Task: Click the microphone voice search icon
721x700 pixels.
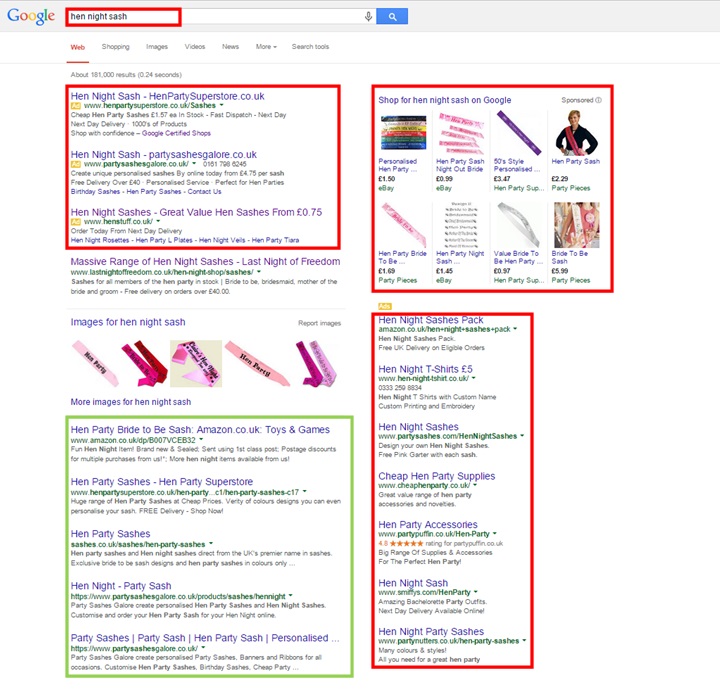Action: tap(368, 17)
